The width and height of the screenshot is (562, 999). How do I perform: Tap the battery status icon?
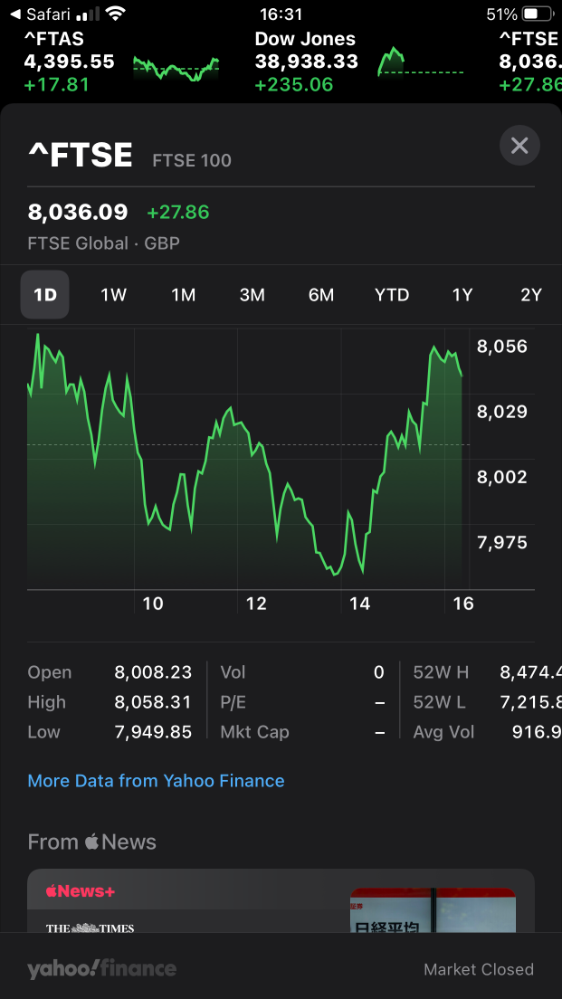(538, 13)
